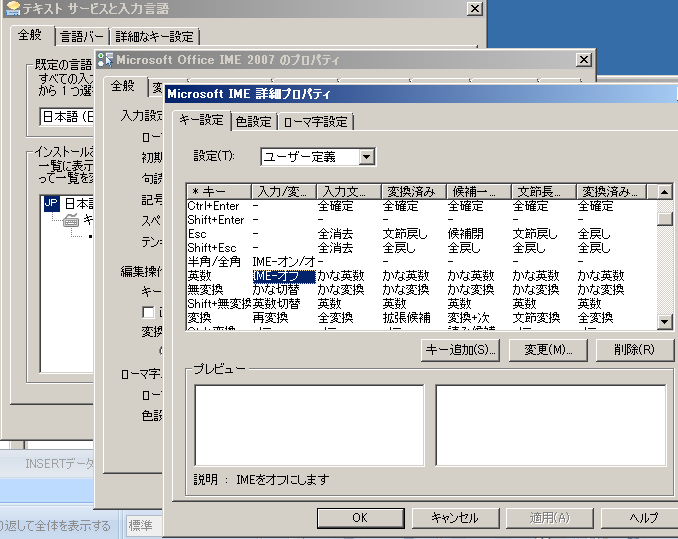Open ヘルプ from the dialog buttons
This screenshot has width=678, height=539.
[642, 518]
